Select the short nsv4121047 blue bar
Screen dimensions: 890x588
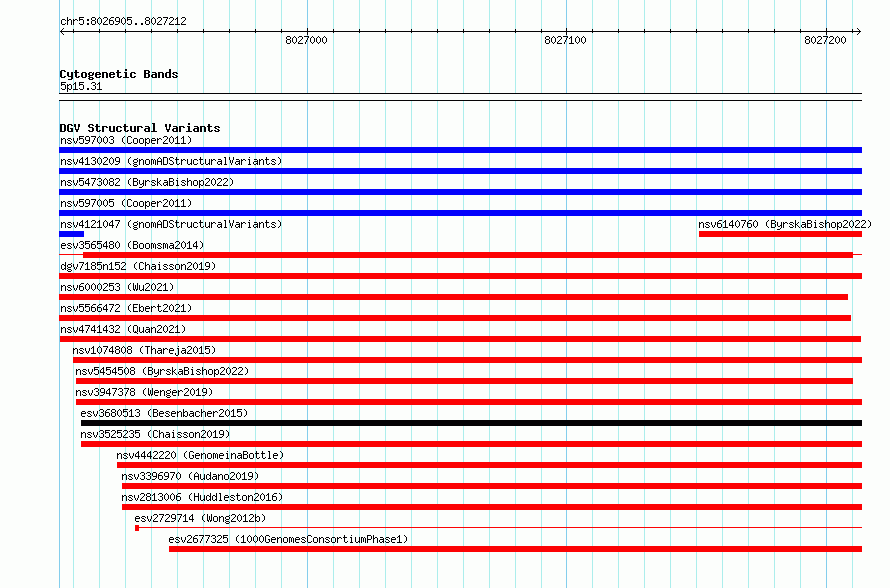(x=72, y=234)
